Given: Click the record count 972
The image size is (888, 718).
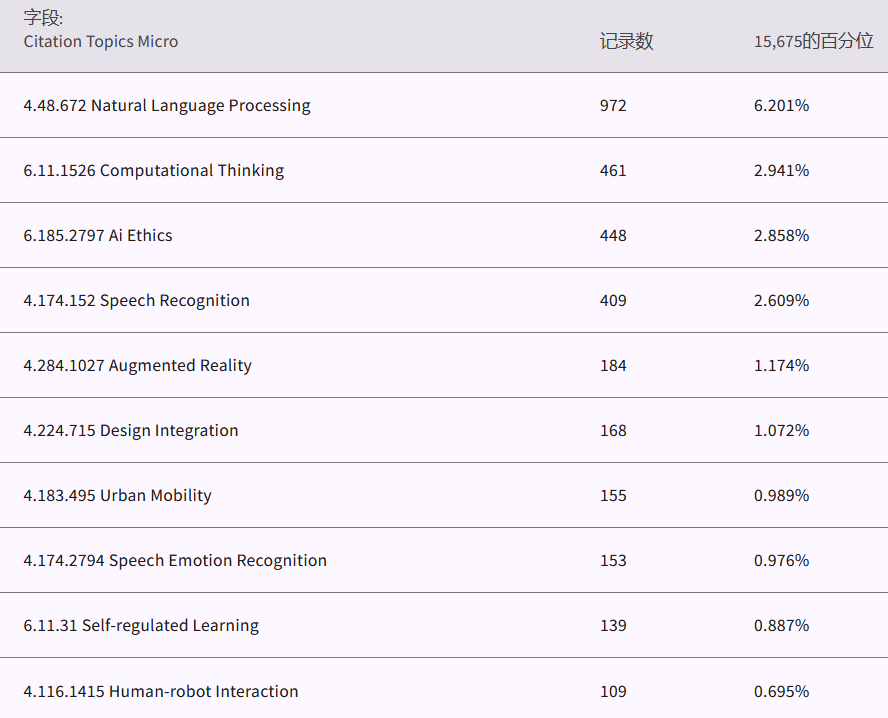Looking at the screenshot, I should click(x=613, y=105).
